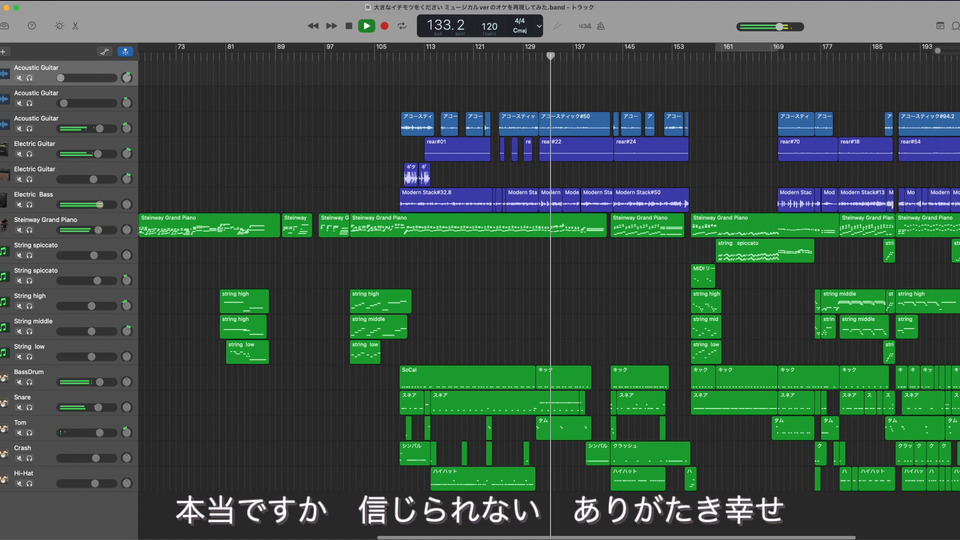
Task: Select the rear#70 region
Action: (x=808, y=149)
